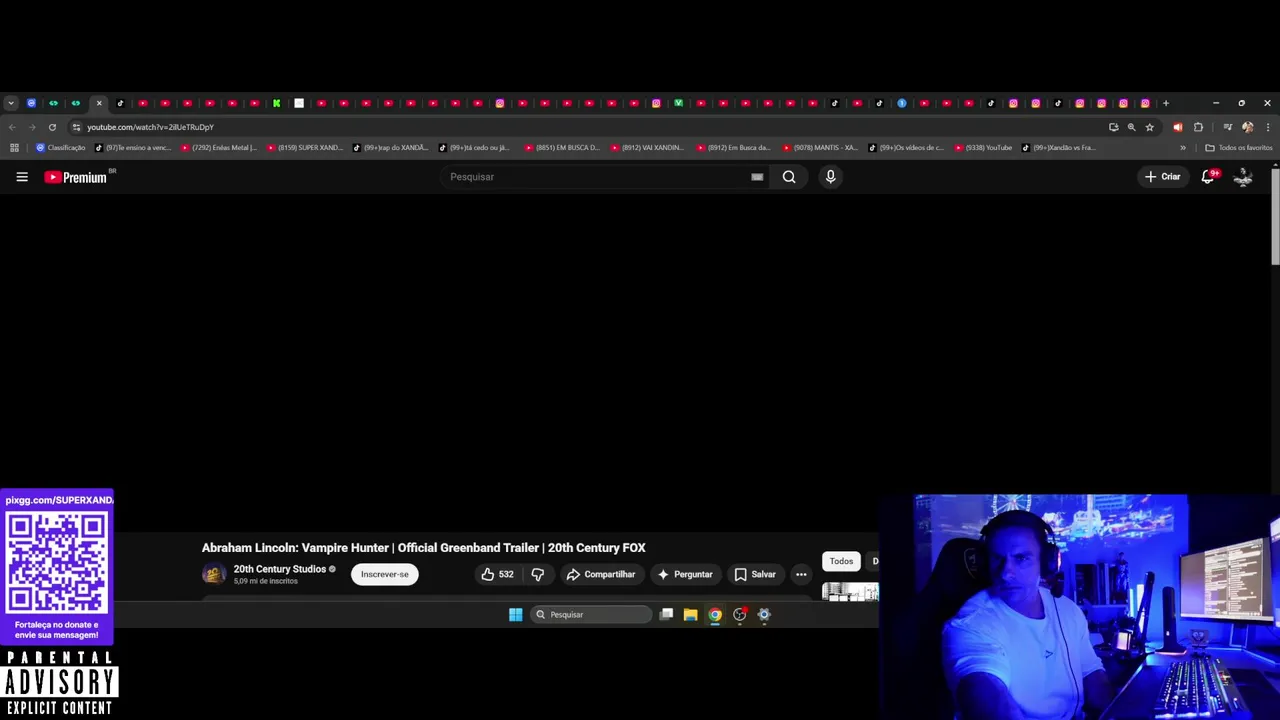Open the Windows Start button

point(515,615)
